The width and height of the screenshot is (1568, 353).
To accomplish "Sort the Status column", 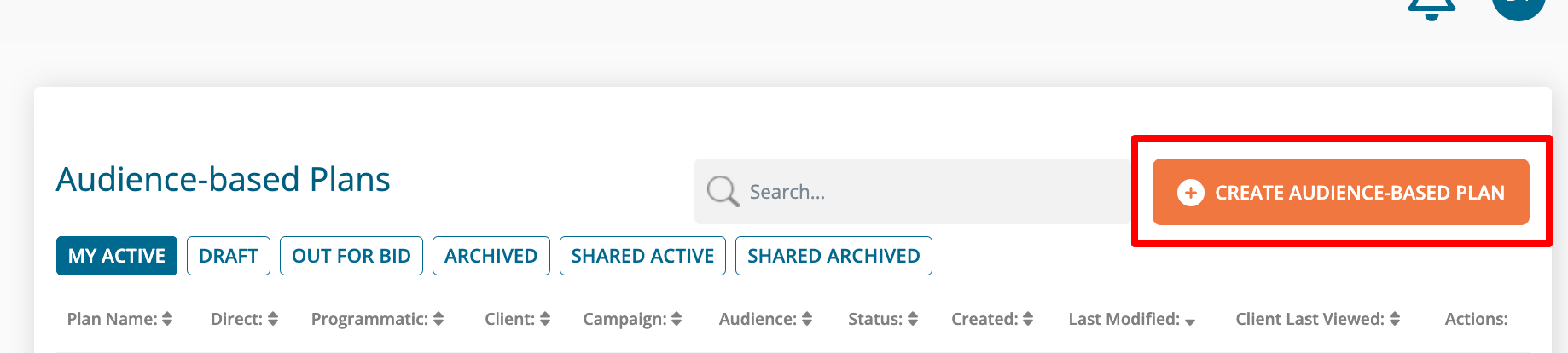I will 913,319.
